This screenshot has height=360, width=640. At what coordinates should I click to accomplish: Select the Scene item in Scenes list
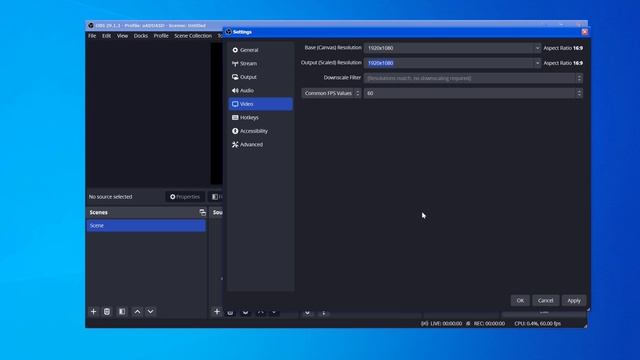(x=146, y=226)
